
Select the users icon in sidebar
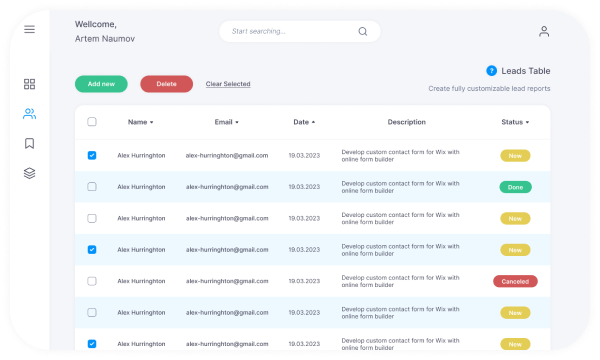[29, 114]
